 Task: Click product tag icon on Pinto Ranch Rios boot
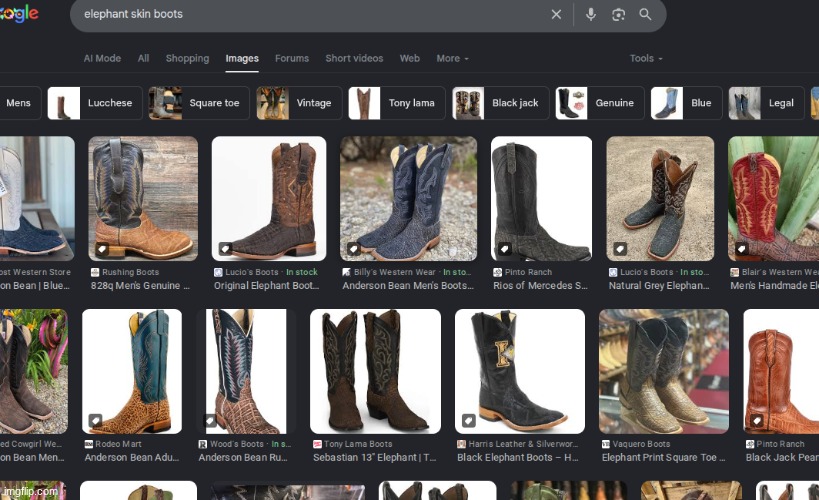(505, 248)
